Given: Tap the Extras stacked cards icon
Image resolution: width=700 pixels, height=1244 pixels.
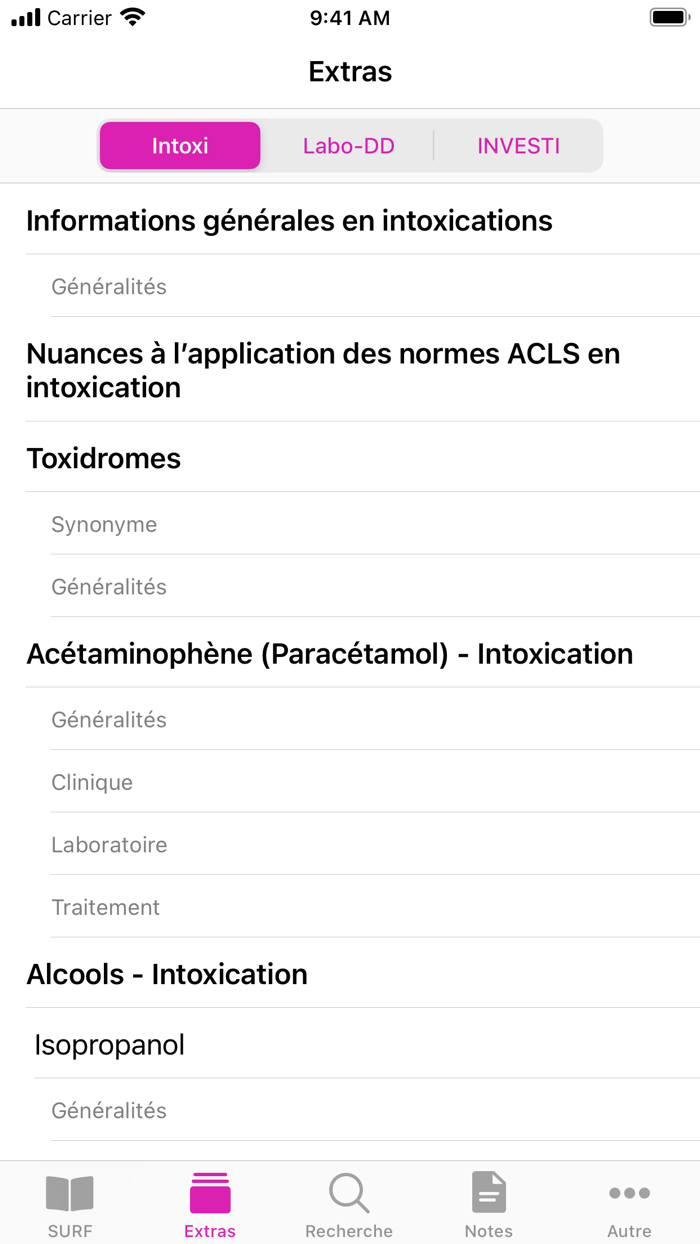Looking at the screenshot, I should tap(210, 1194).
